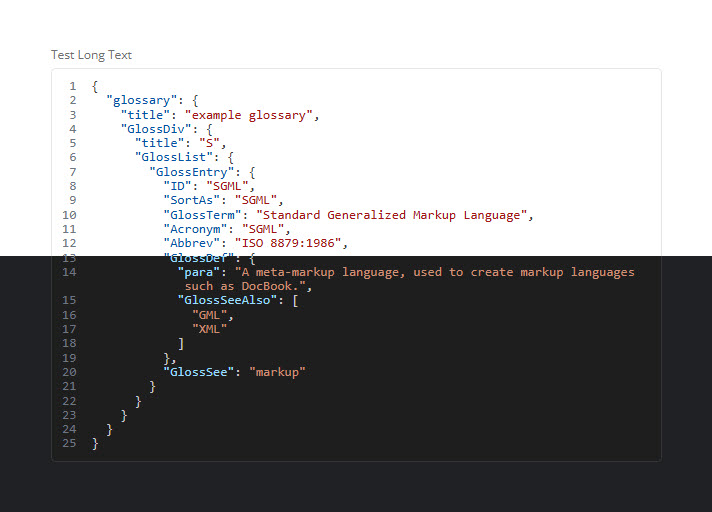The width and height of the screenshot is (712, 512).
Task: Select the "example glossary" string value
Action: tap(249, 115)
